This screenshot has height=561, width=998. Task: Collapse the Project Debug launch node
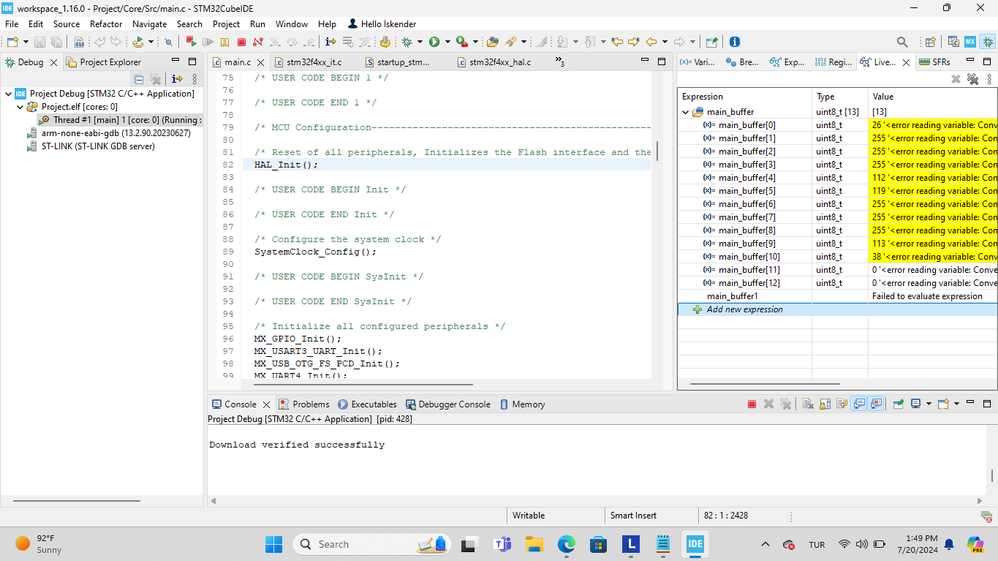(9, 94)
